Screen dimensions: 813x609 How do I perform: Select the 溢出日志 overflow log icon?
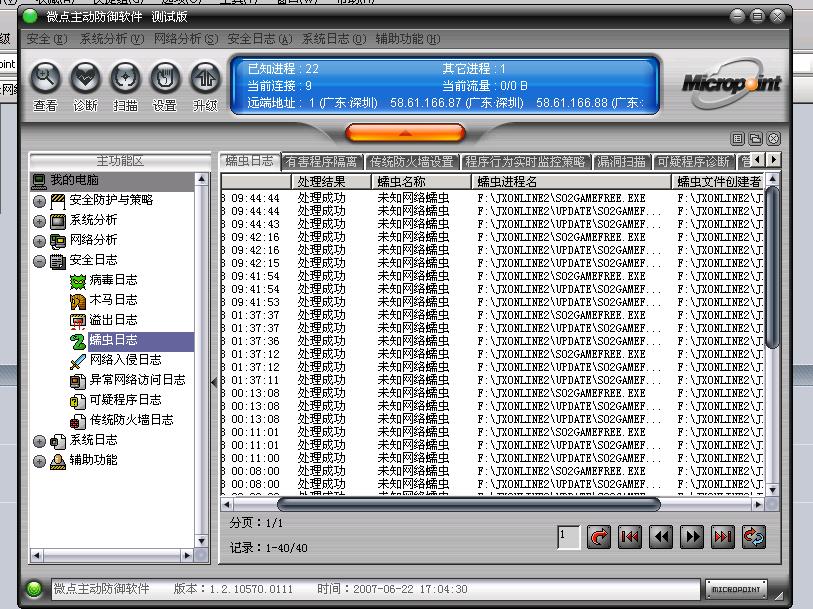click(x=78, y=321)
